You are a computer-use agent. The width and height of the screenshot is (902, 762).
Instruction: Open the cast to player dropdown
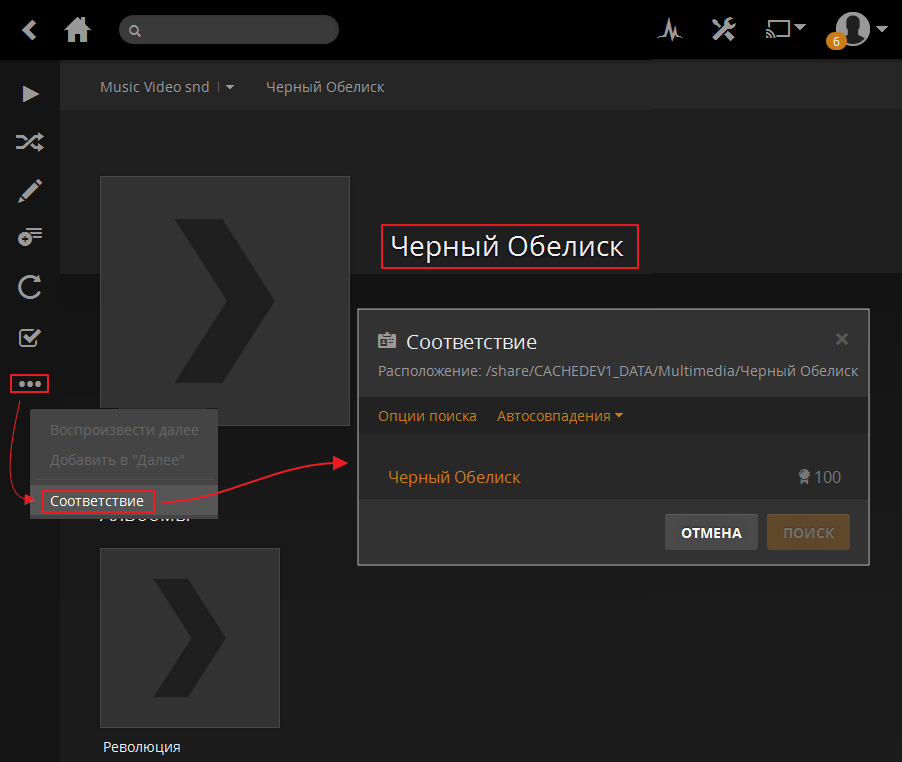click(785, 28)
